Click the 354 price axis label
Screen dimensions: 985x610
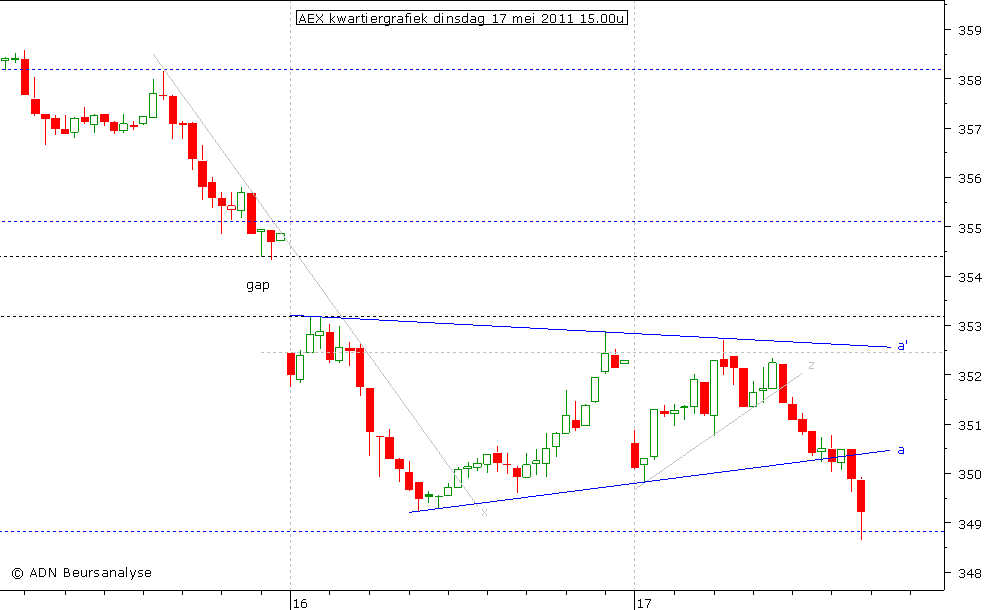(x=969, y=277)
